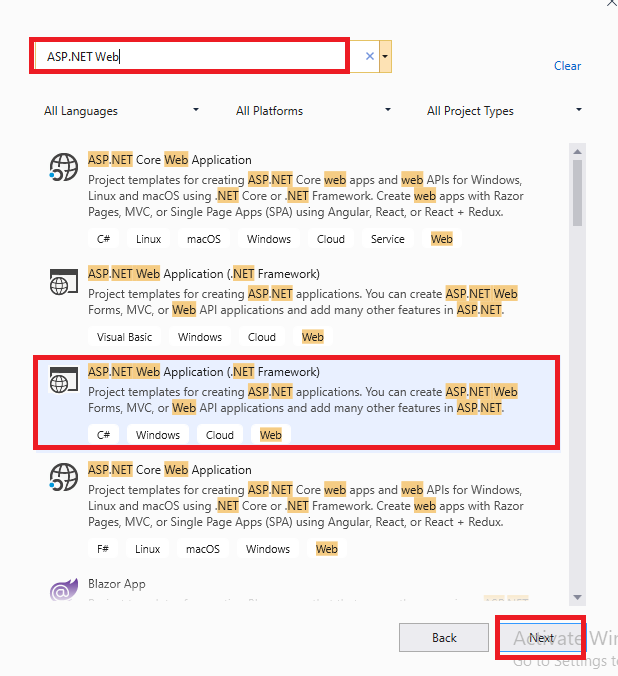Open the All Languages dropdown
The width and height of the screenshot is (618, 676).
pyautogui.click(x=121, y=111)
